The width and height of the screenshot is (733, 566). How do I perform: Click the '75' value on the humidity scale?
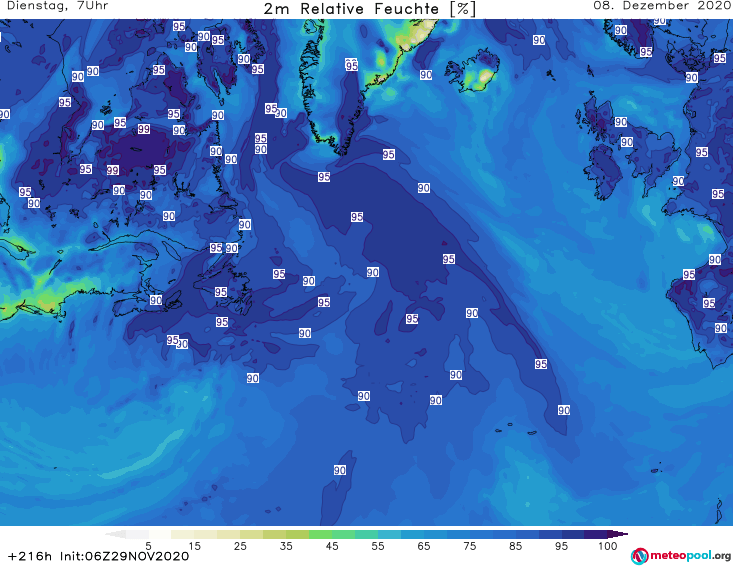click(x=469, y=546)
